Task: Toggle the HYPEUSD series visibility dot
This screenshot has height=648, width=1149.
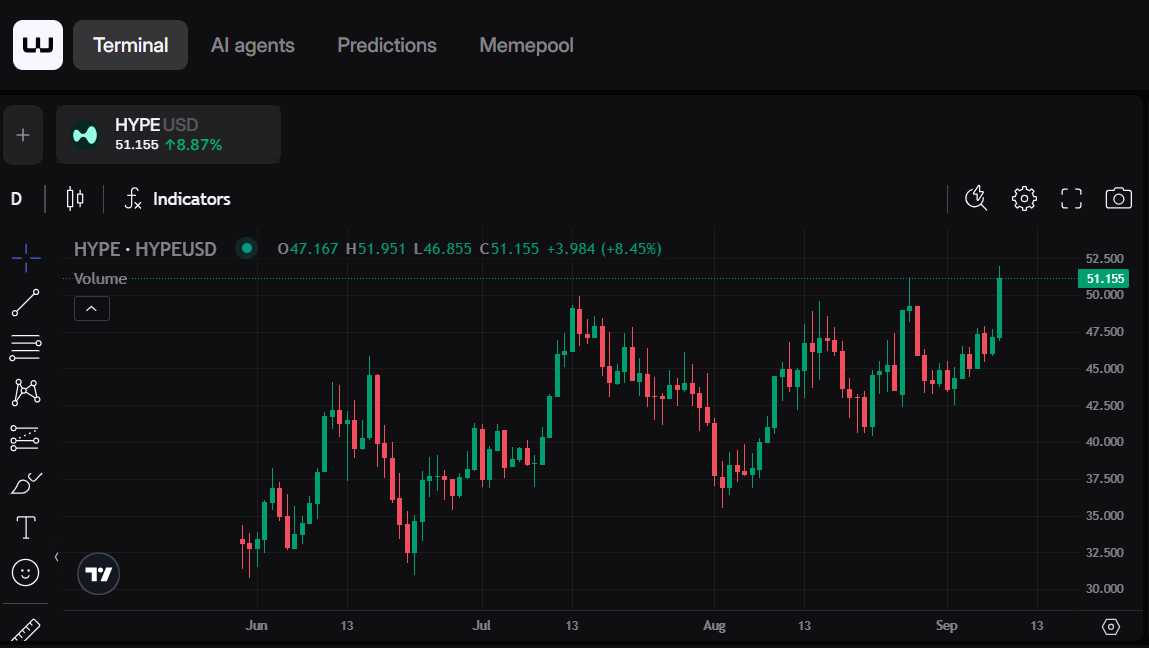Action: 246,248
